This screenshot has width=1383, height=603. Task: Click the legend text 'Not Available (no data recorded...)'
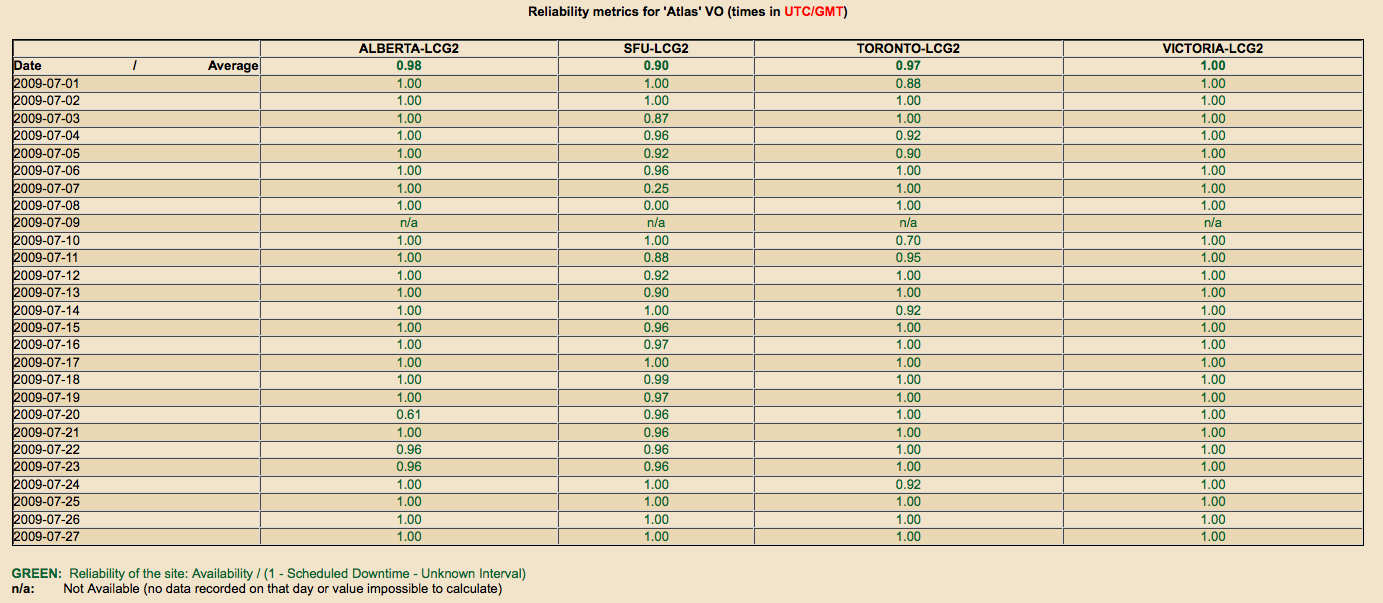[283, 589]
